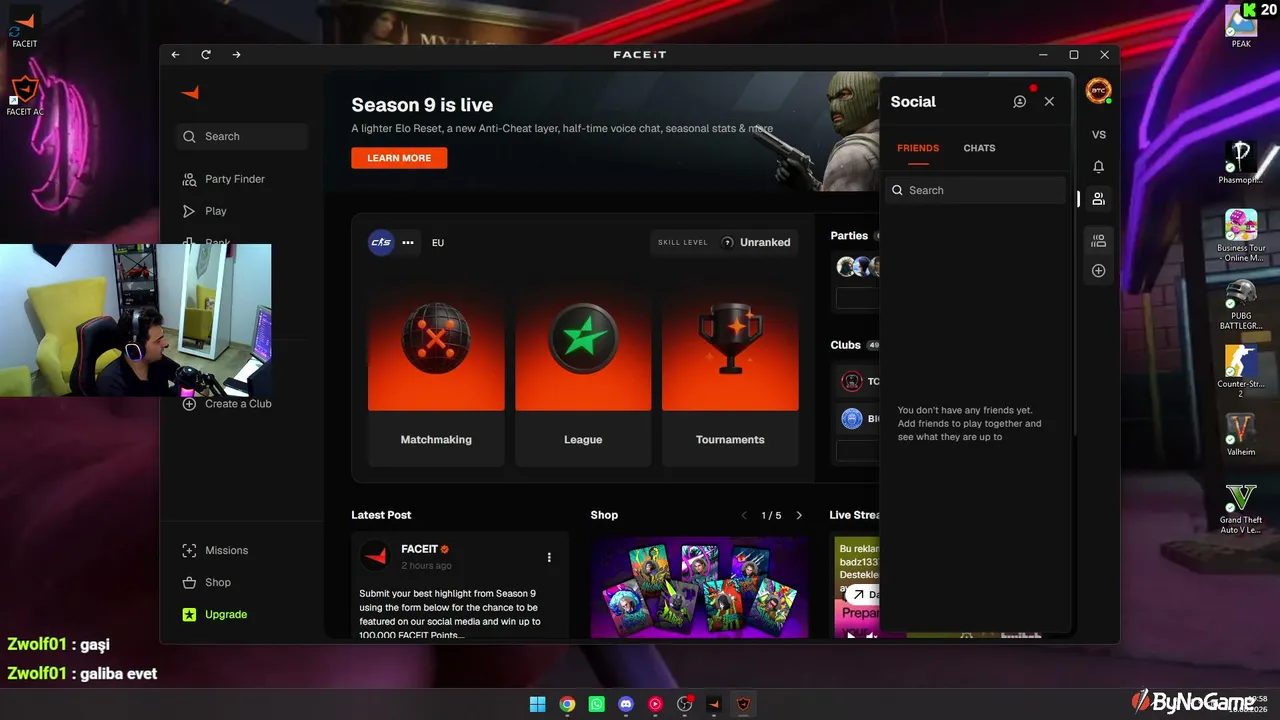Open the party icon in right rail
Image resolution: width=1280 pixels, height=720 pixels.
point(1099,241)
